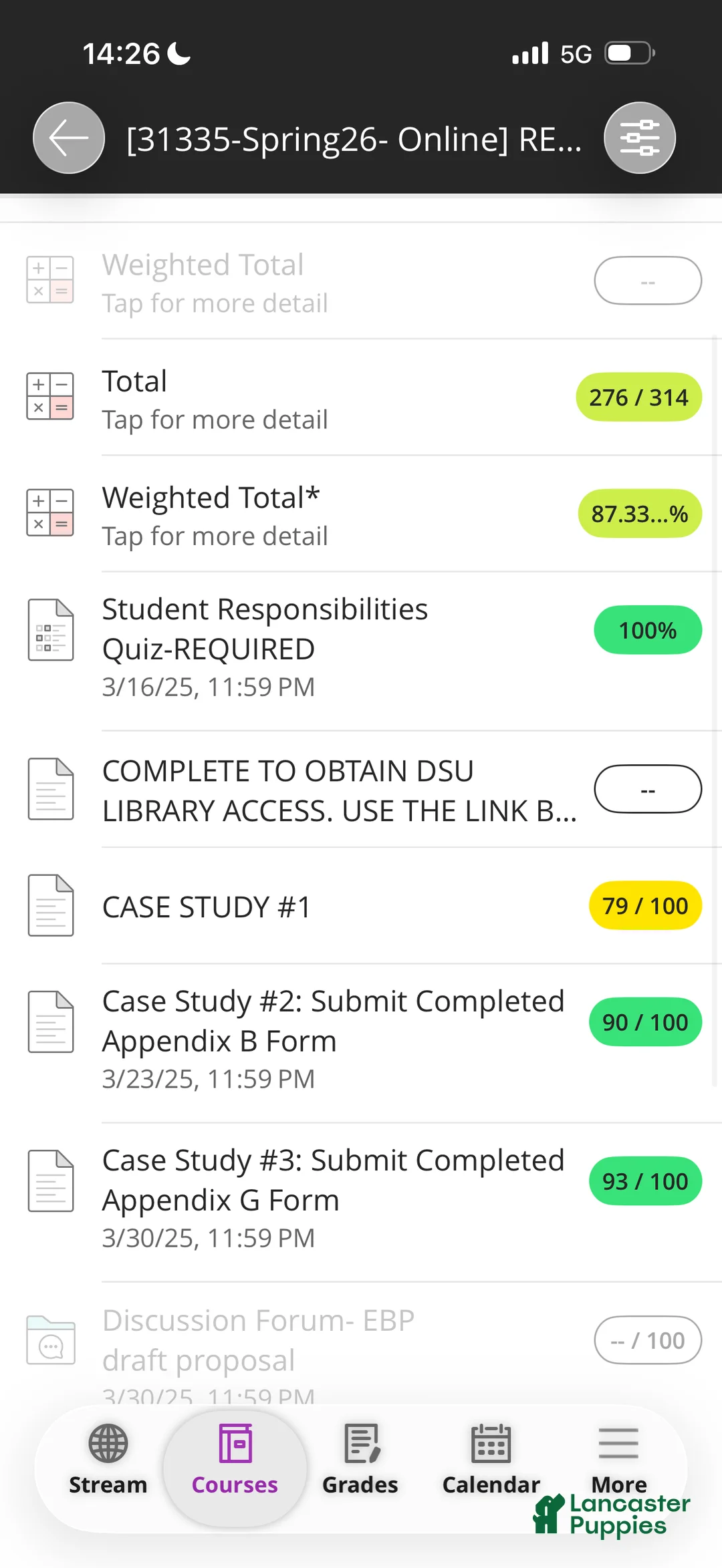Open Case Study #3 Appendix G Form

click(333, 1181)
